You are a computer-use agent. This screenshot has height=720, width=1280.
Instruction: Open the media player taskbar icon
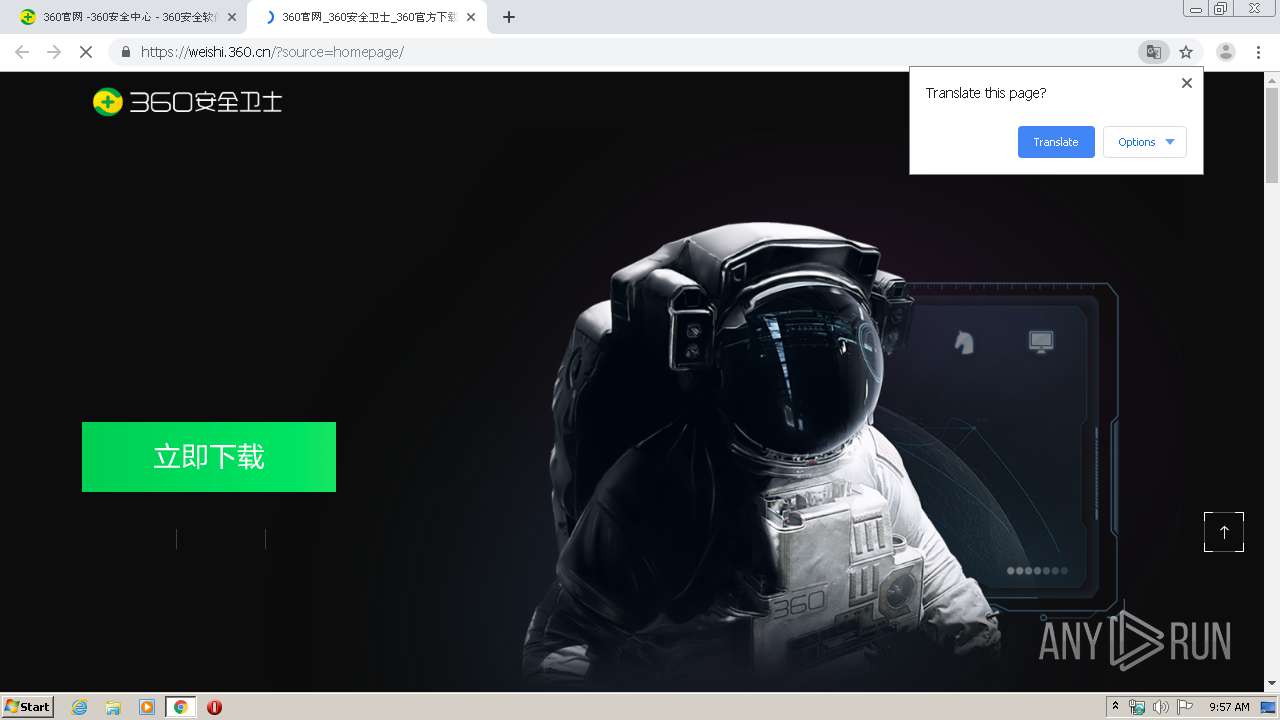[x=147, y=707]
